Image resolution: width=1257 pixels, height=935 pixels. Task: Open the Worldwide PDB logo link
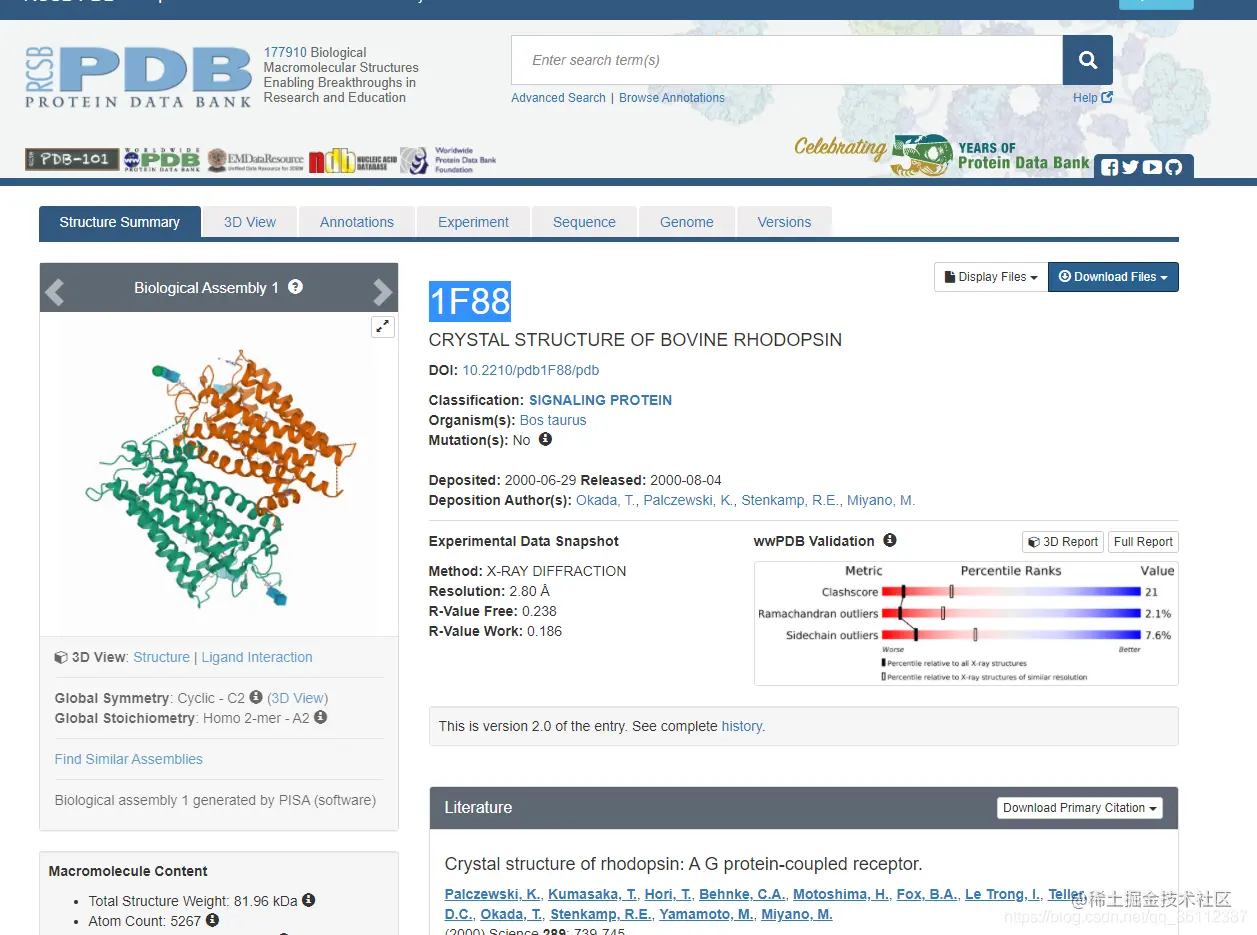click(162, 160)
